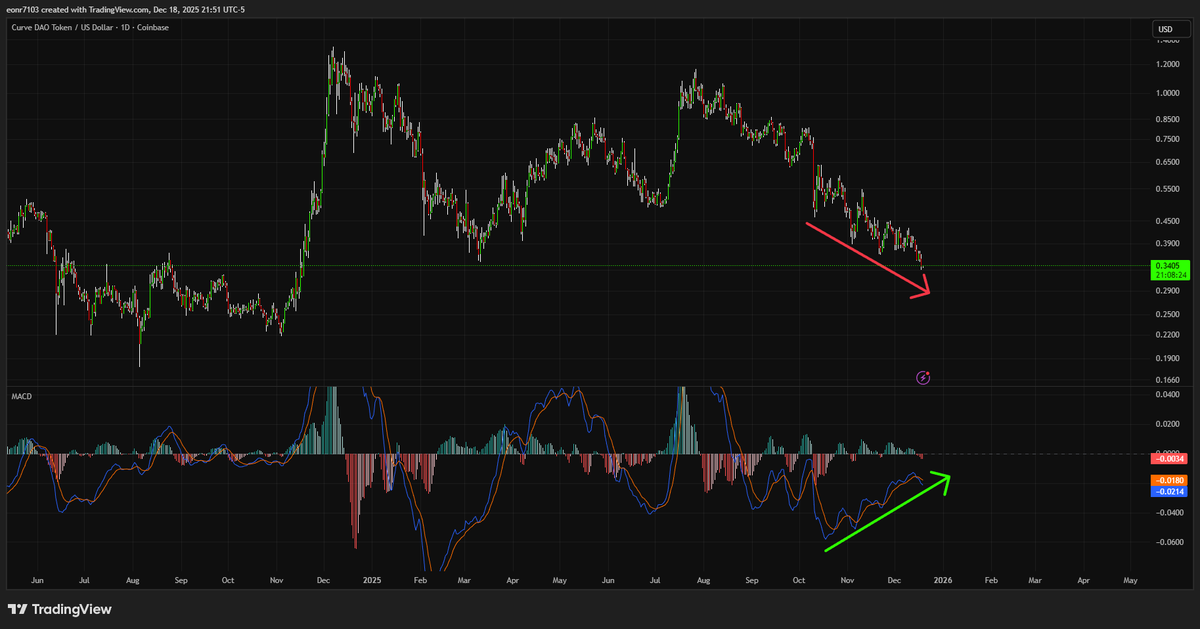Viewport: 1200px width, 629px height.
Task: Click the 1.0000 price axis label
Action: [1166, 94]
